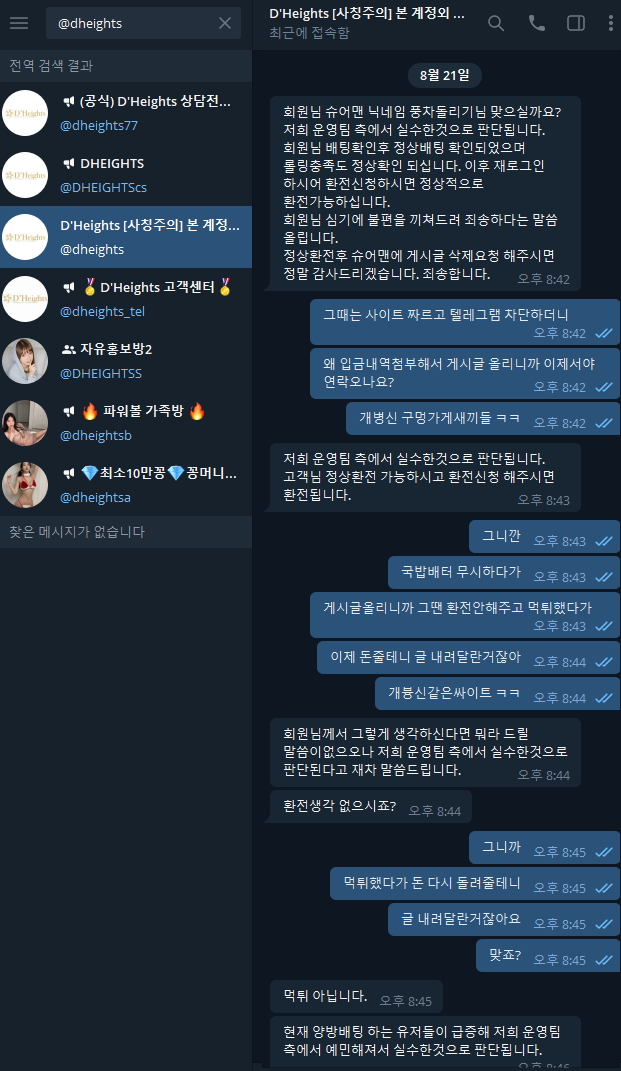This screenshot has width=621, height=1071.
Task: Open the 자유홍보방2 group result
Action: click(x=126, y=361)
